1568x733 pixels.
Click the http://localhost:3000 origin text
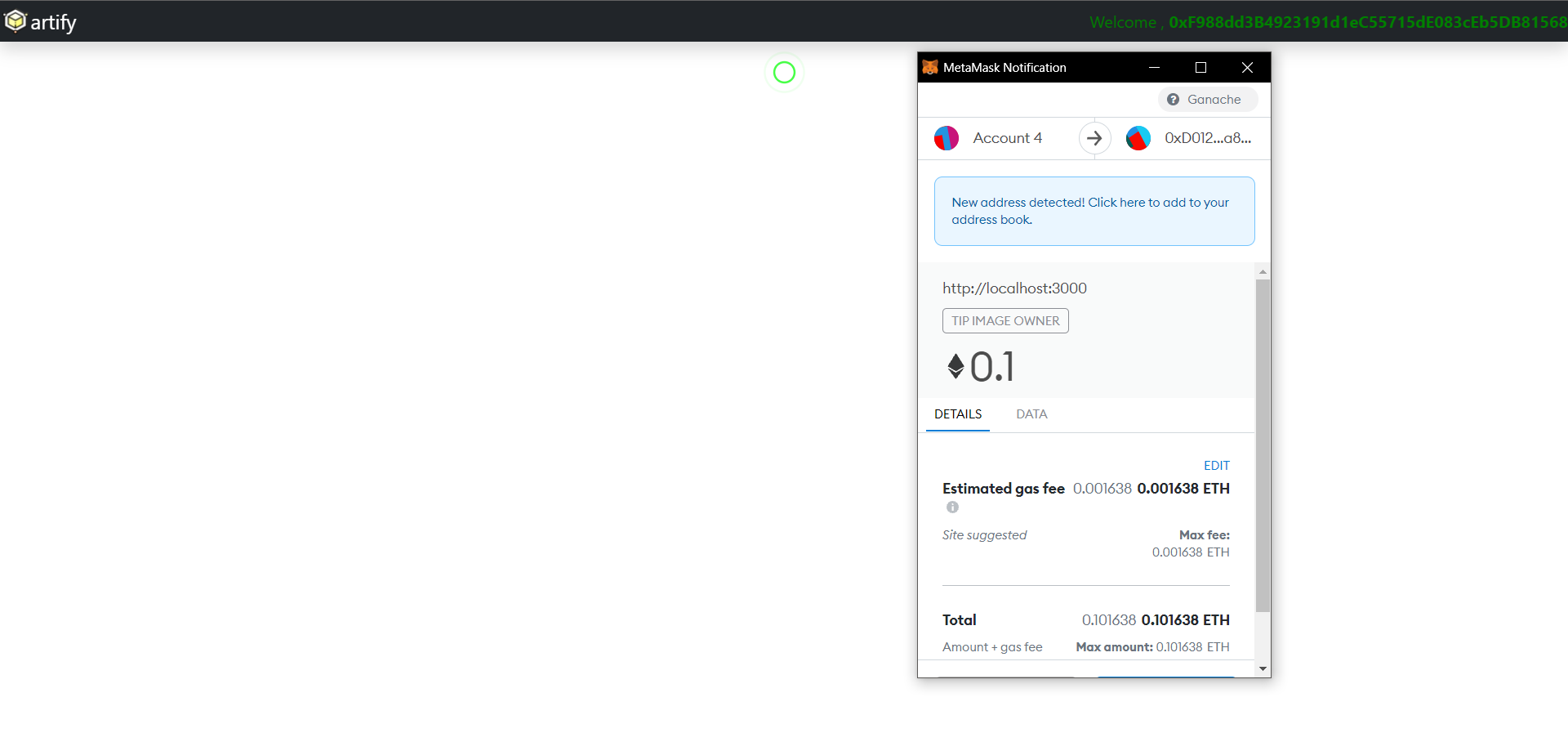[x=1014, y=288]
